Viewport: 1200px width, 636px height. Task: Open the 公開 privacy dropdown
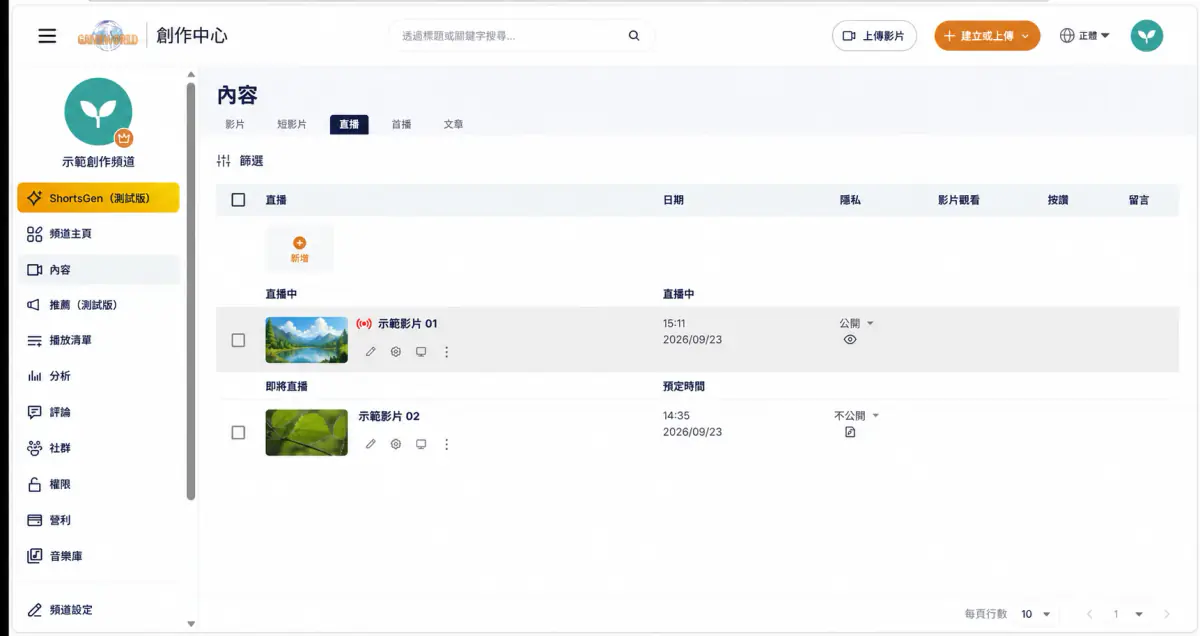(856, 323)
